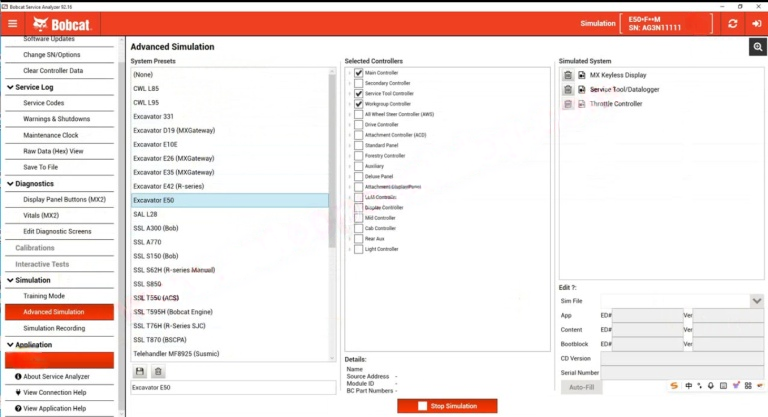
Task: Open About Service Analyzer link
Action: (56, 376)
